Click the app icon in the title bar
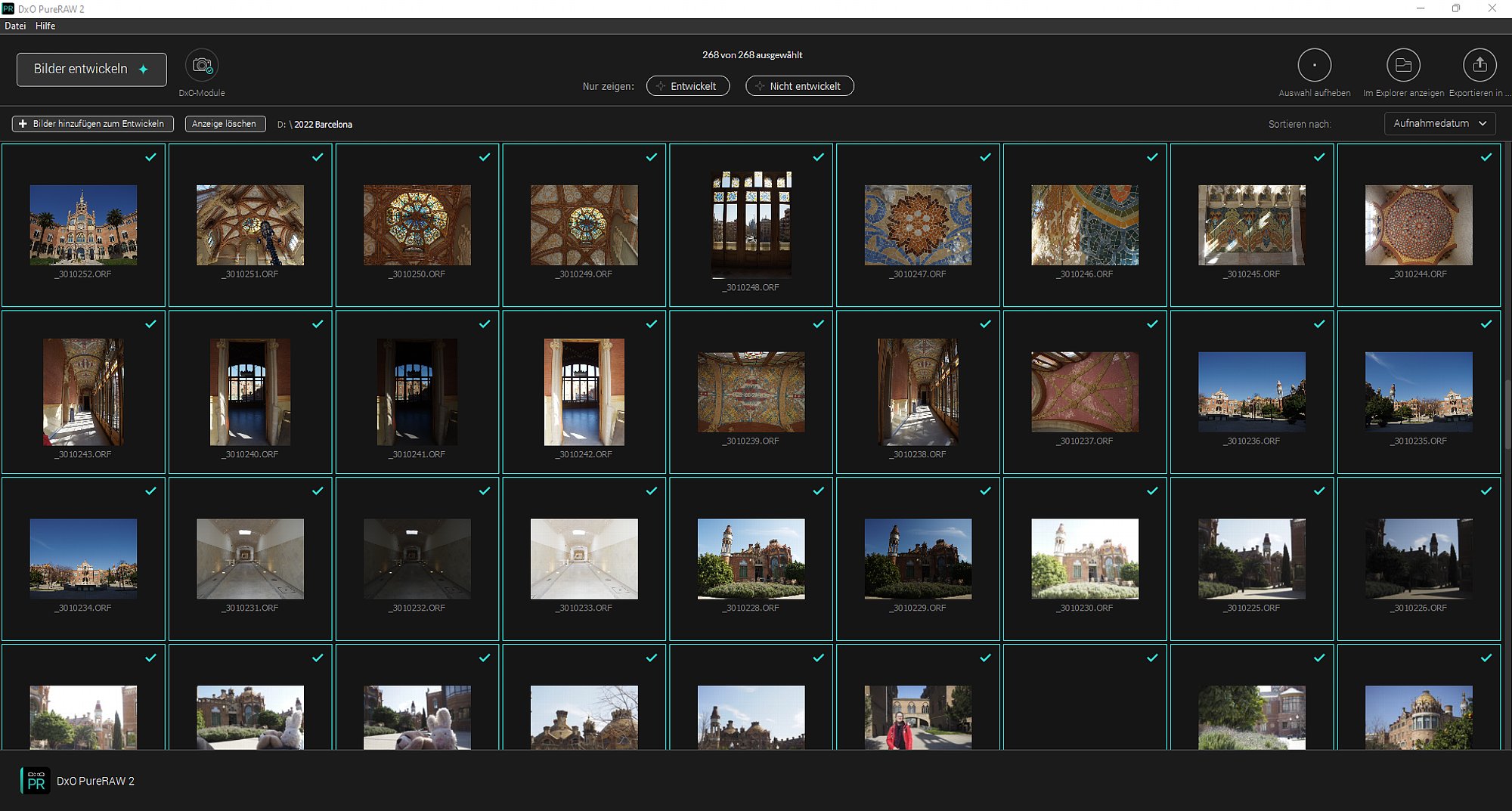Screen dimensions: 1512x811 pyautogui.click(x=8, y=8)
